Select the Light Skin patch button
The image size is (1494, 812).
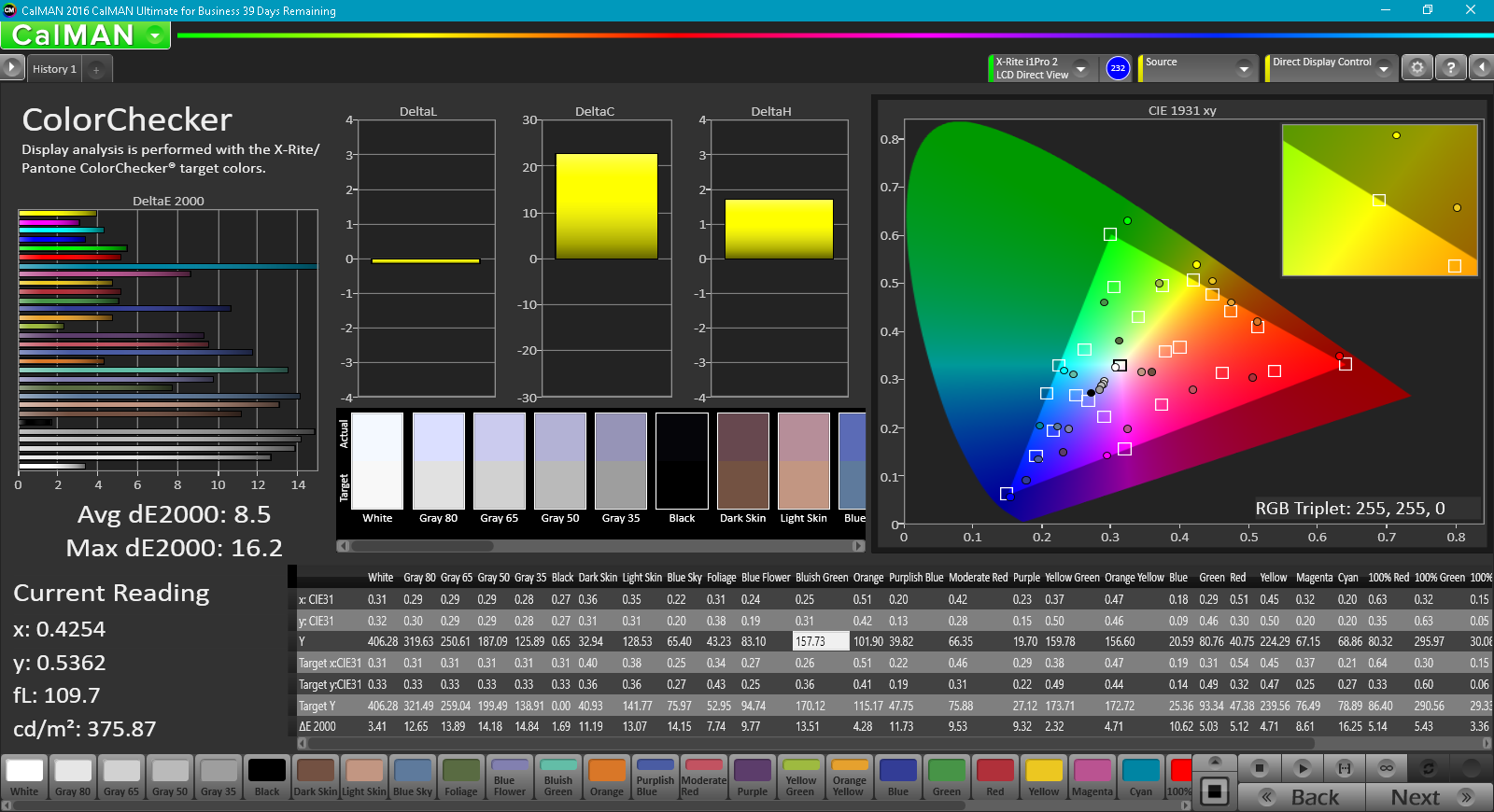click(x=364, y=777)
